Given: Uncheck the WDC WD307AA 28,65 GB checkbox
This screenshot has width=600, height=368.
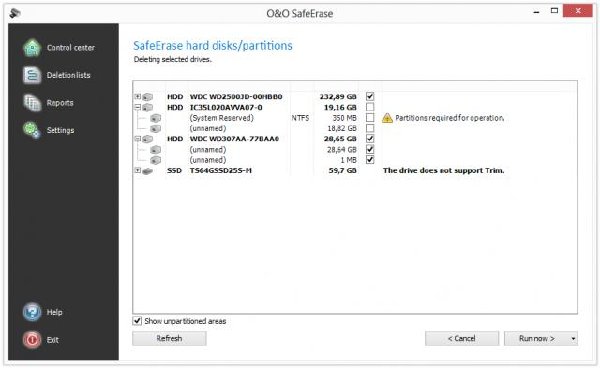Looking at the screenshot, I should (x=370, y=138).
